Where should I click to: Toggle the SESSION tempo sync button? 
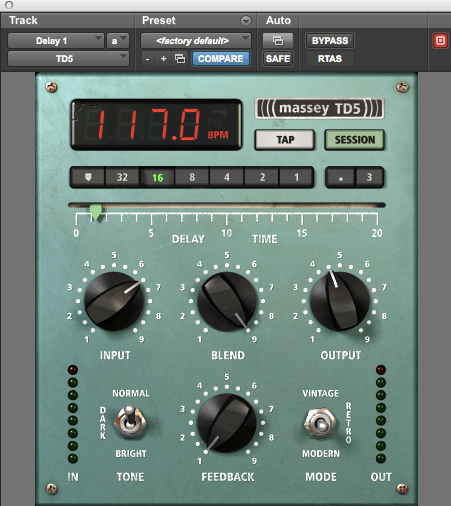tap(354, 139)
